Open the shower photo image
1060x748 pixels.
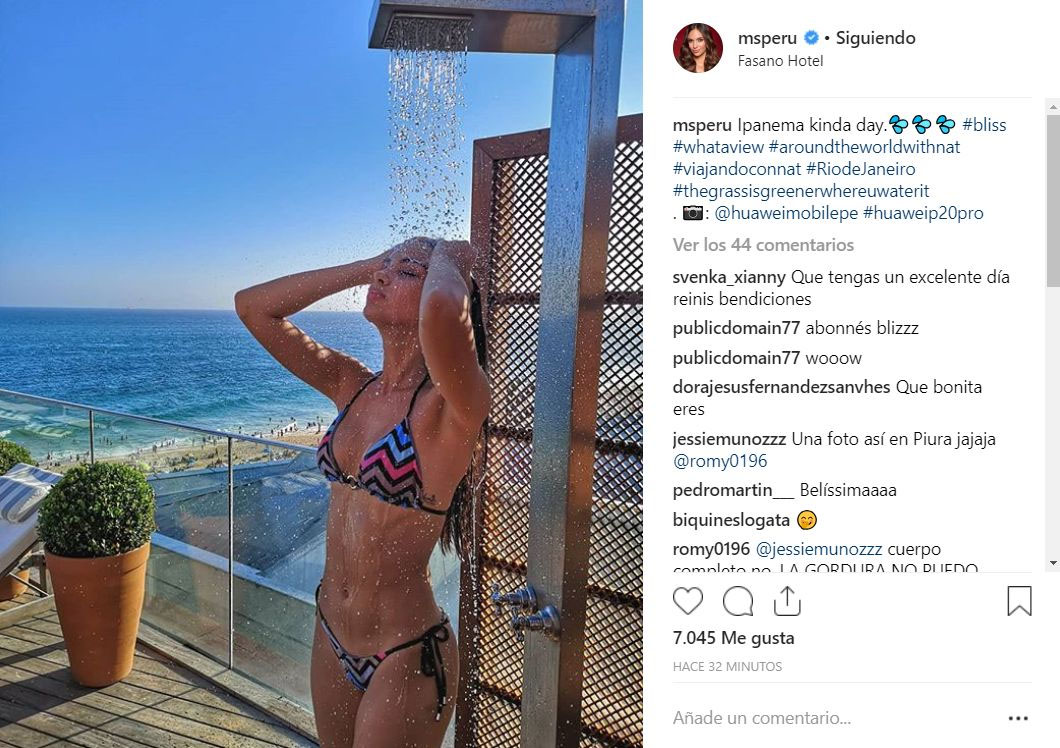321,374
